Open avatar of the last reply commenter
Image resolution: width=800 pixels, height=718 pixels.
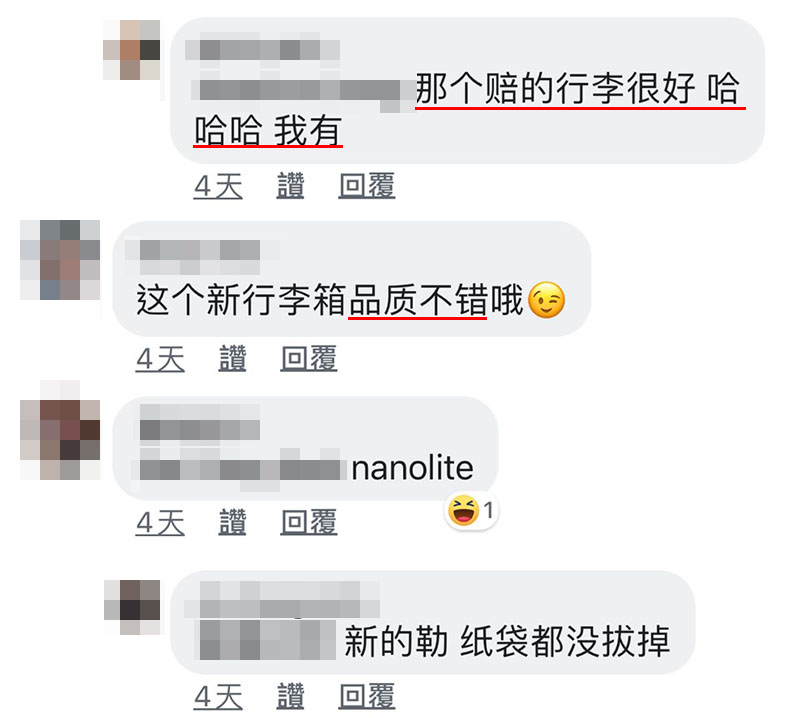[x=132, y=607]
